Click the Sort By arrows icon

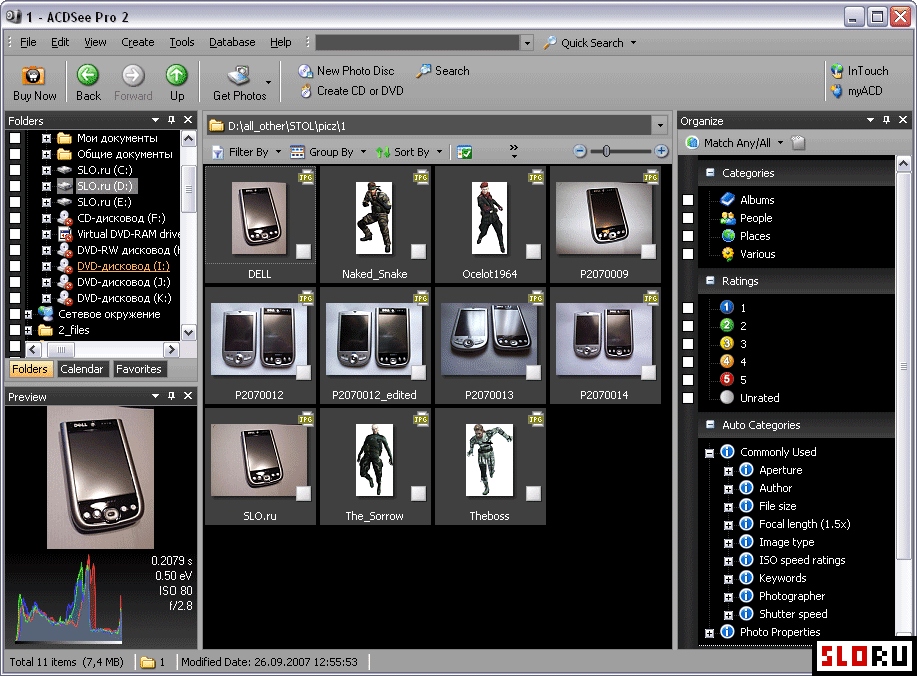coord(383,153)
